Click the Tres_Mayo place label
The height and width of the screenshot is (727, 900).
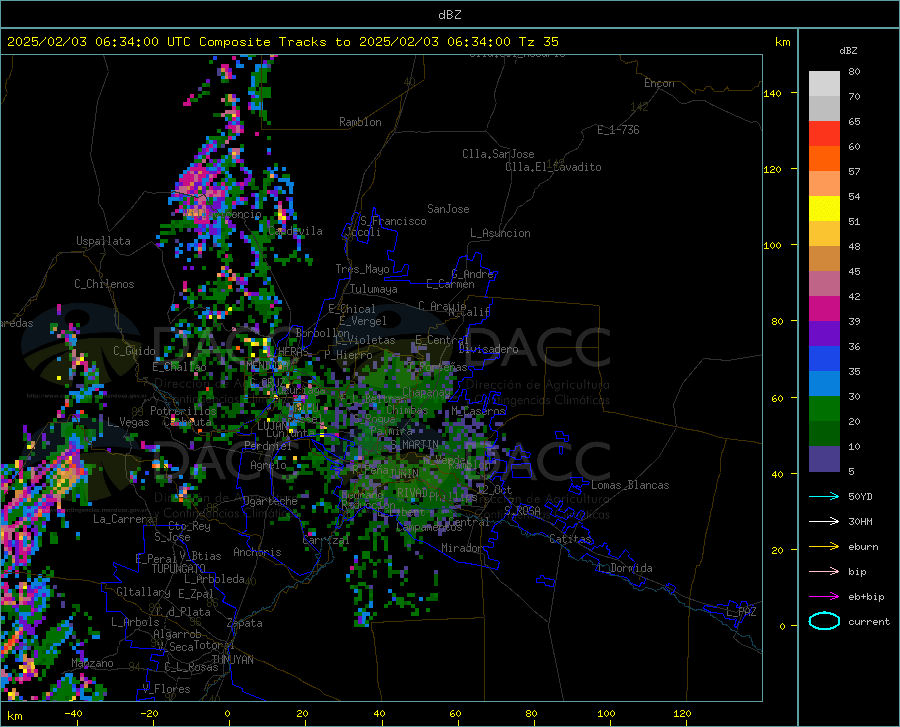click(362, 269)
